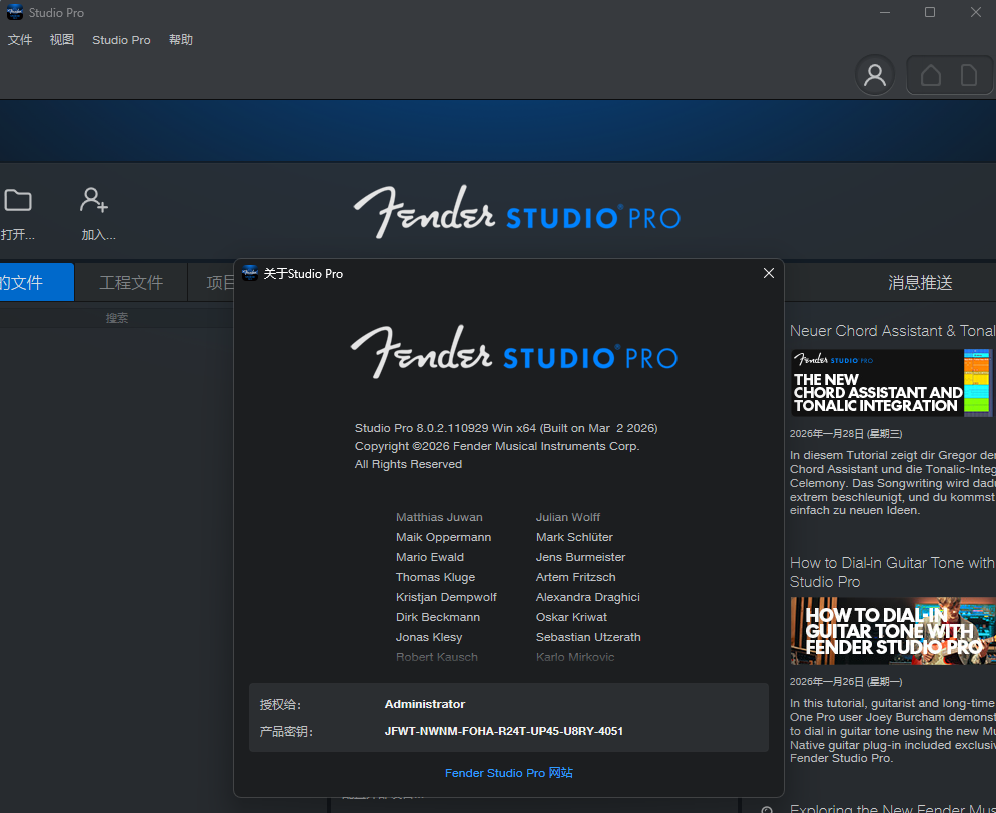
Task: Close the 关于Studio Pro about dialog
Action: 769,273
